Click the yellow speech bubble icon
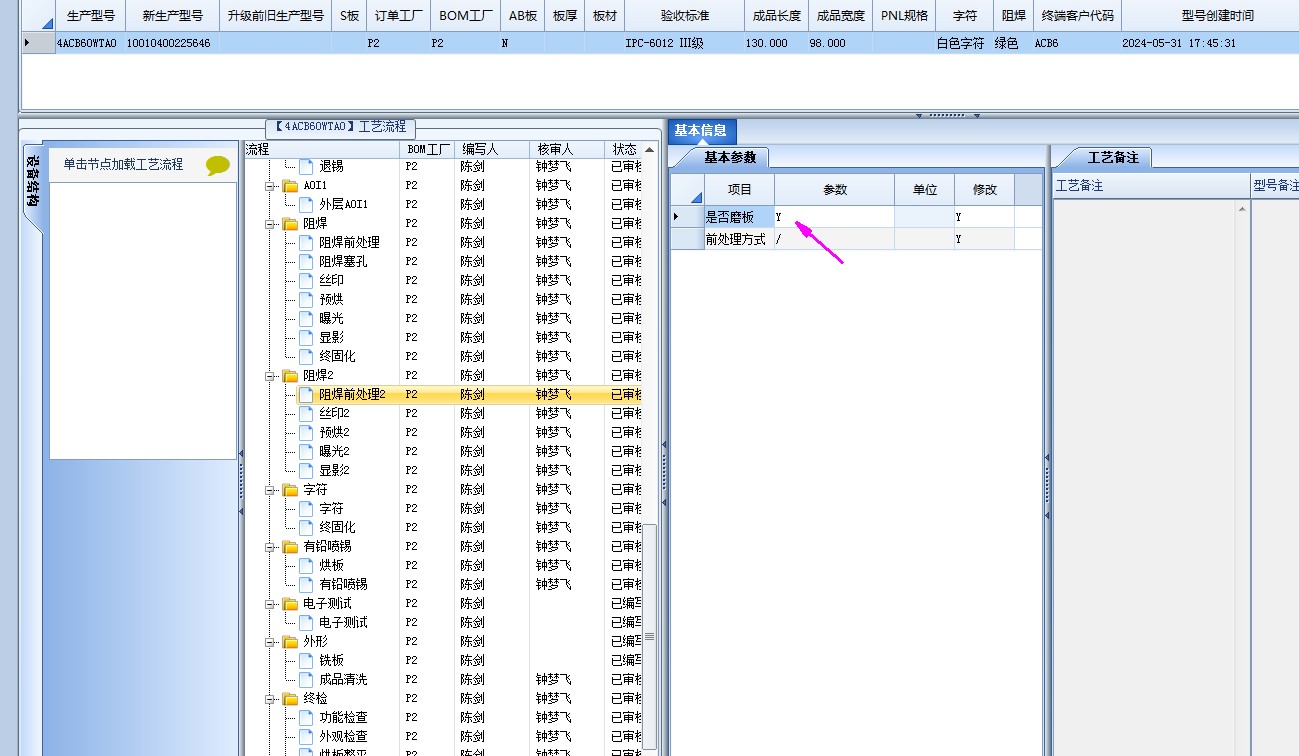1299x756 pixels. click(x=218, y=166)
